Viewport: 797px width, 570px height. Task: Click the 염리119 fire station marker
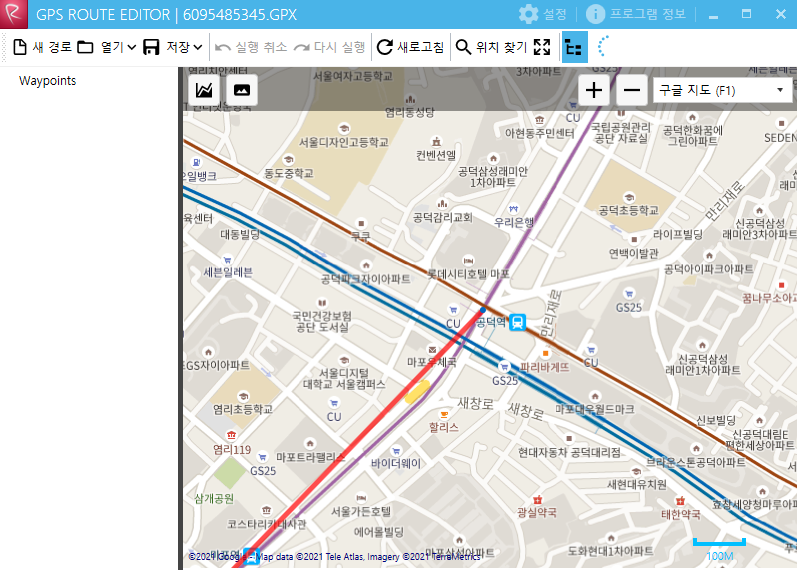coord(232,435)
